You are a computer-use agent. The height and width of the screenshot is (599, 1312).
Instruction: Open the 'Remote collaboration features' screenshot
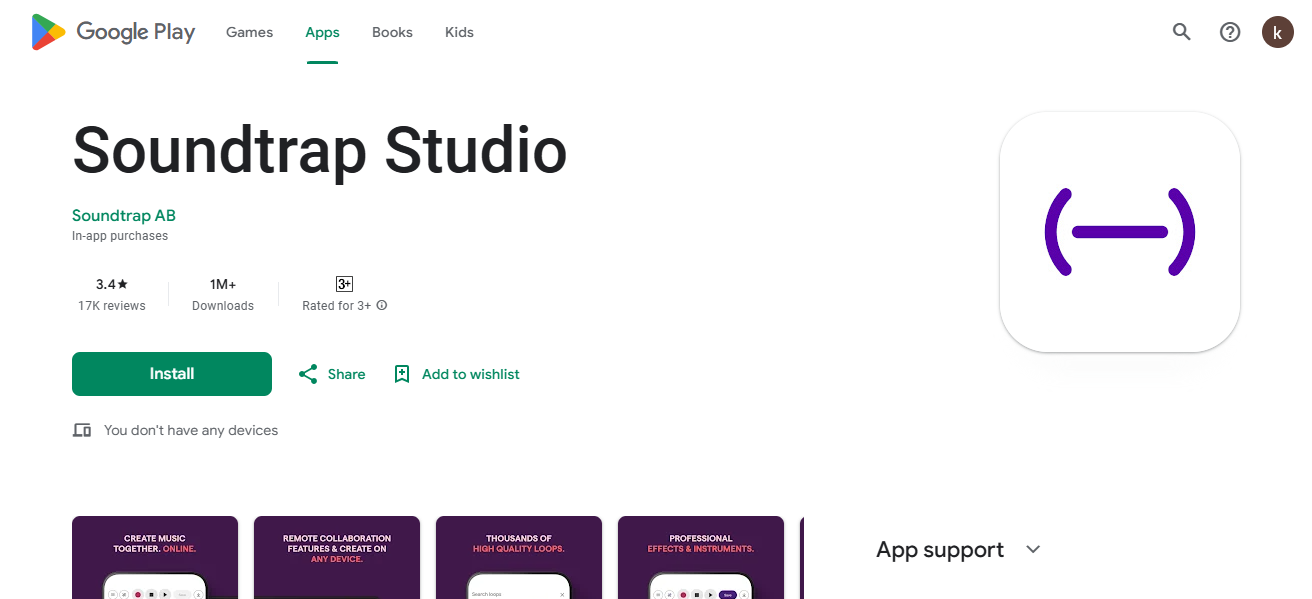click(337, 557)
